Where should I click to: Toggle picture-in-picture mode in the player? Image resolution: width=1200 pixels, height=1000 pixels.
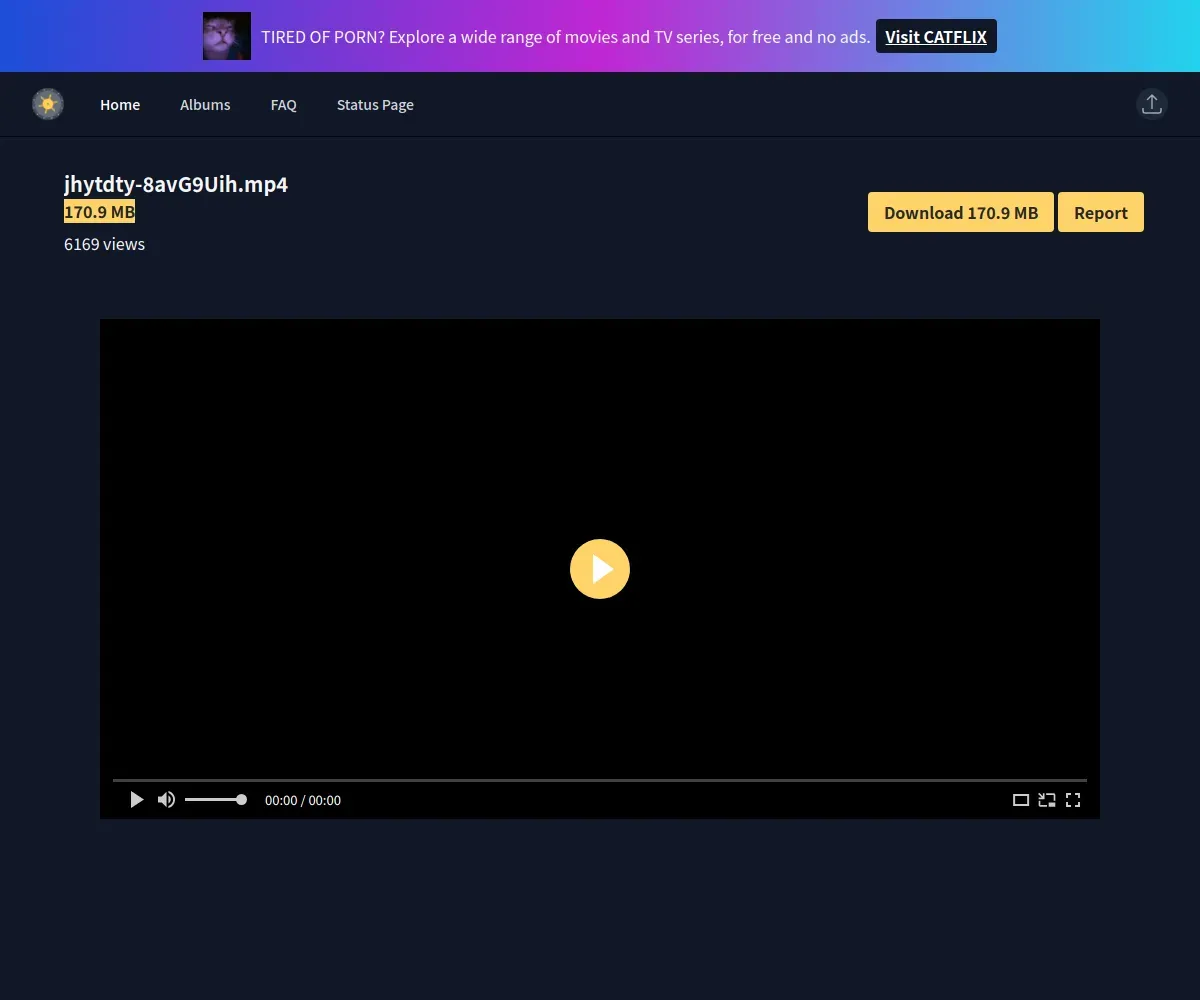1047,800
